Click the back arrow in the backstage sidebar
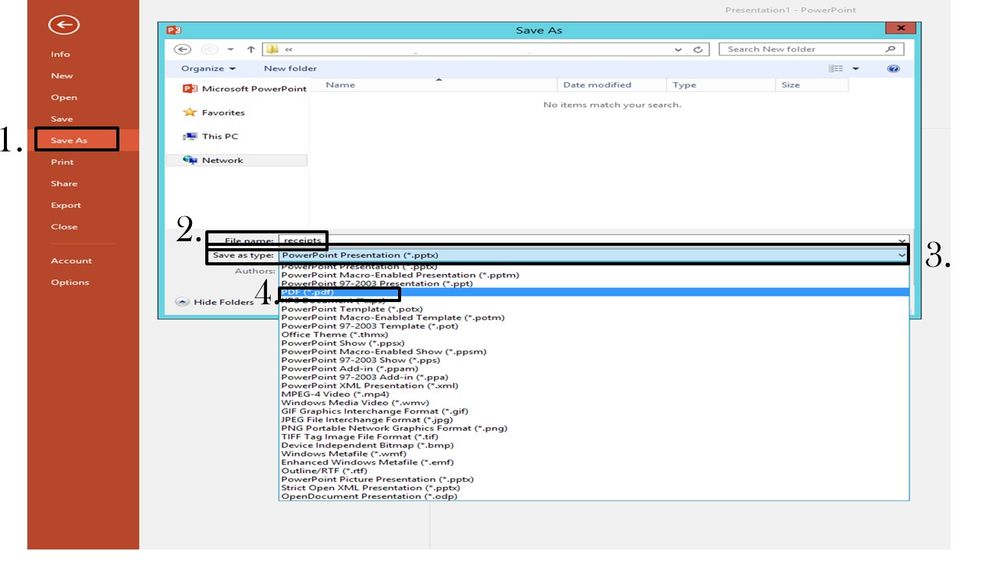Viewport: 999px width, 562px height. pyautogui.click(x=64, y=25)
